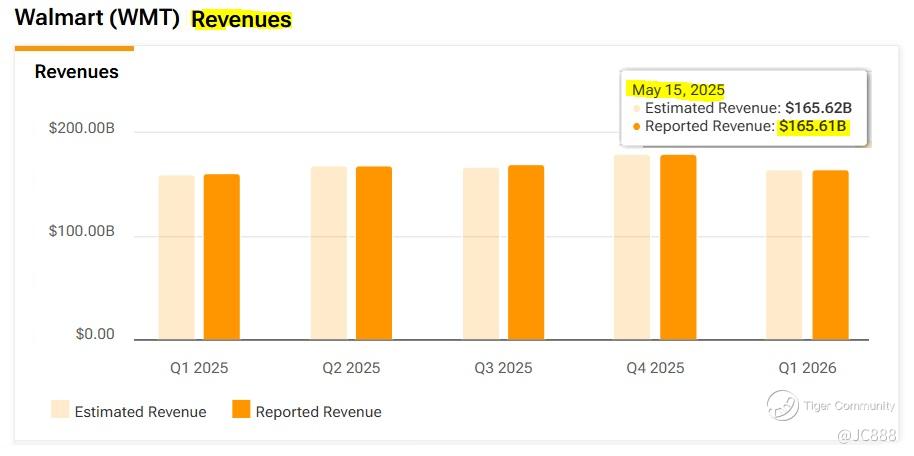Select Q4 2025 estimated revenue bar
Viewport: 914px width, 456px height.
pyautogui.click(x=632, y=247)
